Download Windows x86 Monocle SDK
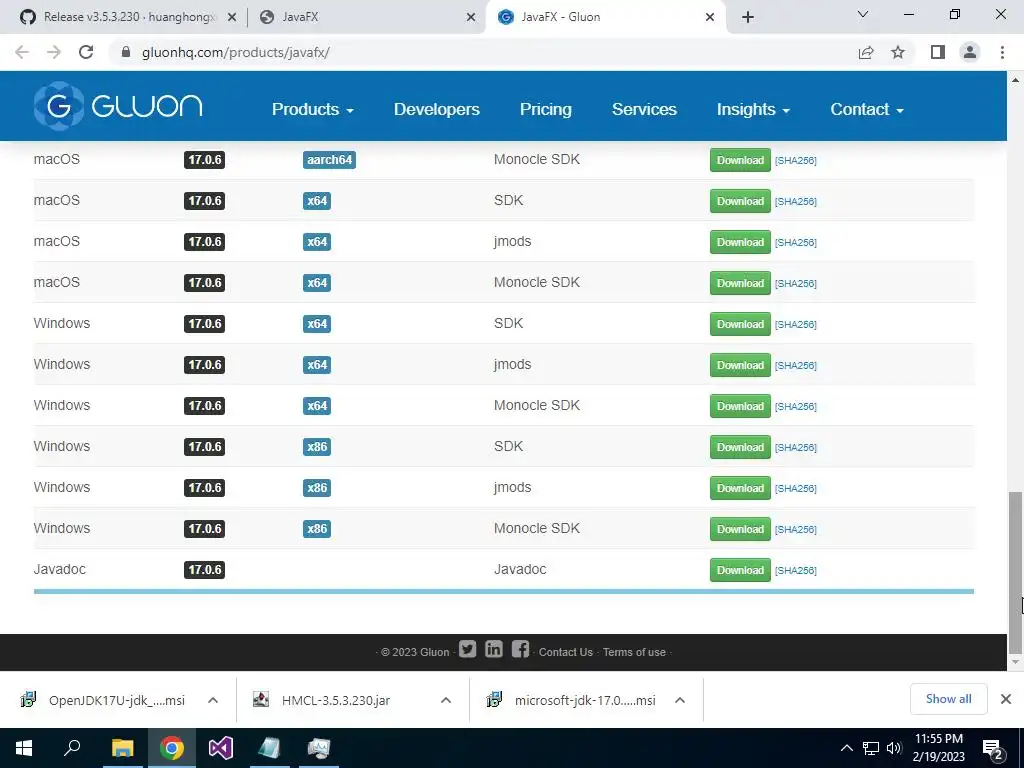This screenshot has width=1024, height=768. [740, 529]
